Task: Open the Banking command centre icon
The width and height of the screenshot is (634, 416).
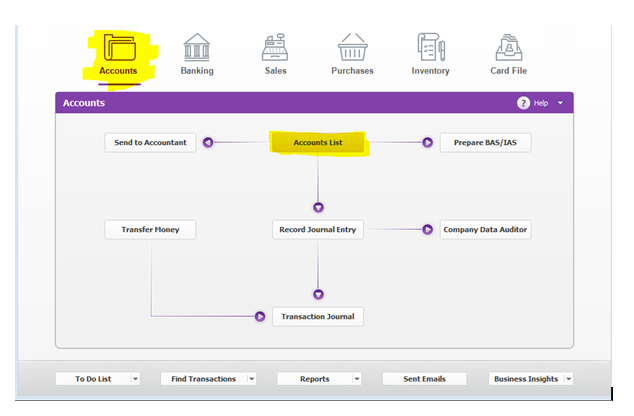Action: coord(196,50)
